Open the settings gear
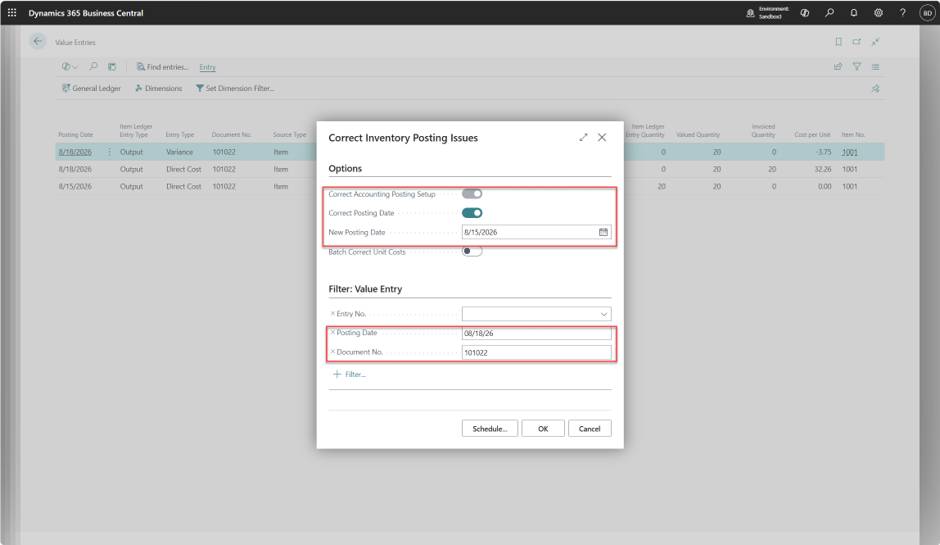This screenshot has width=940, height=545. (x=878, y=13)
